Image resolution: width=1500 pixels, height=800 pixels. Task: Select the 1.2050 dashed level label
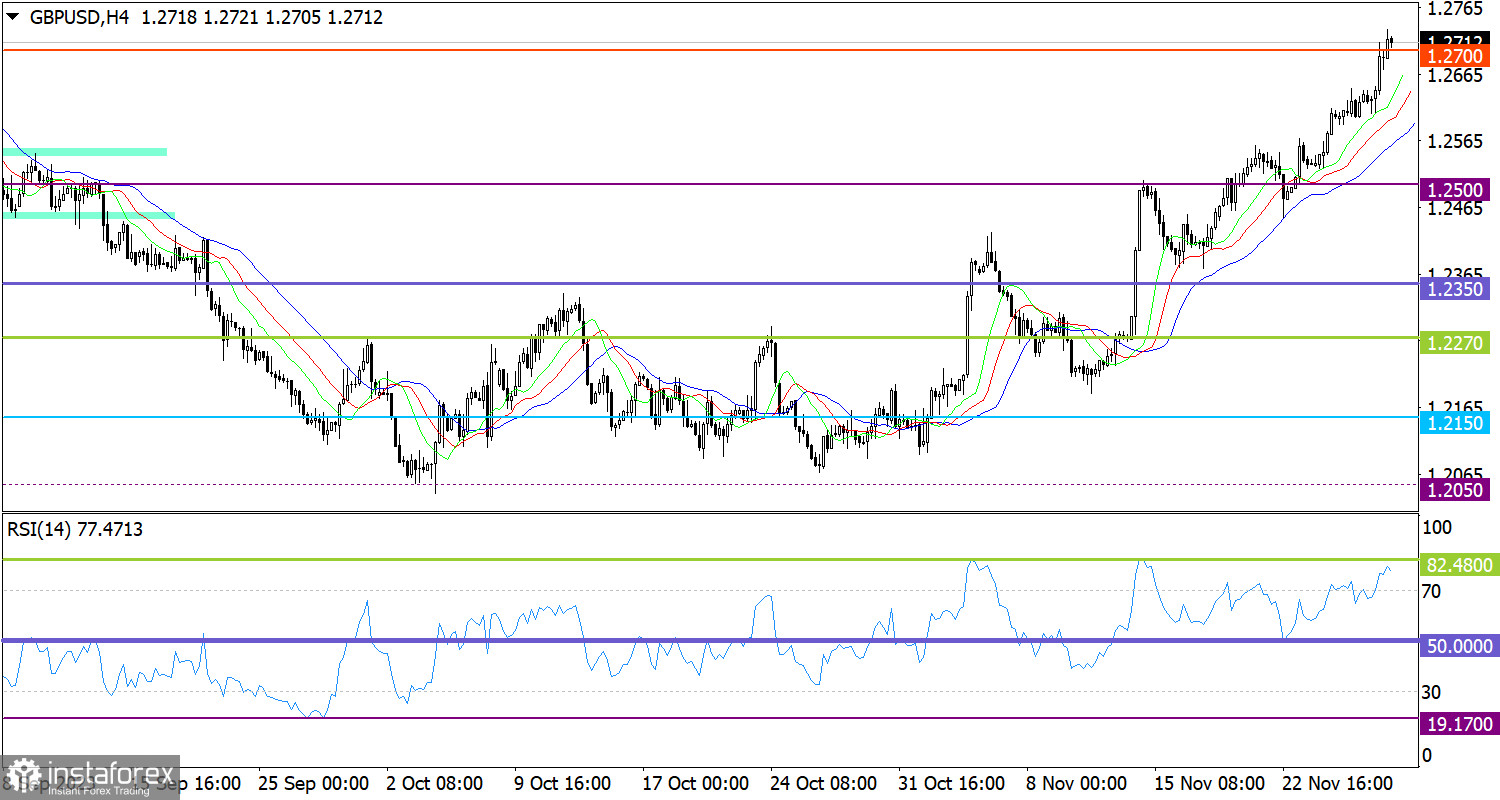pos(1454,490)
